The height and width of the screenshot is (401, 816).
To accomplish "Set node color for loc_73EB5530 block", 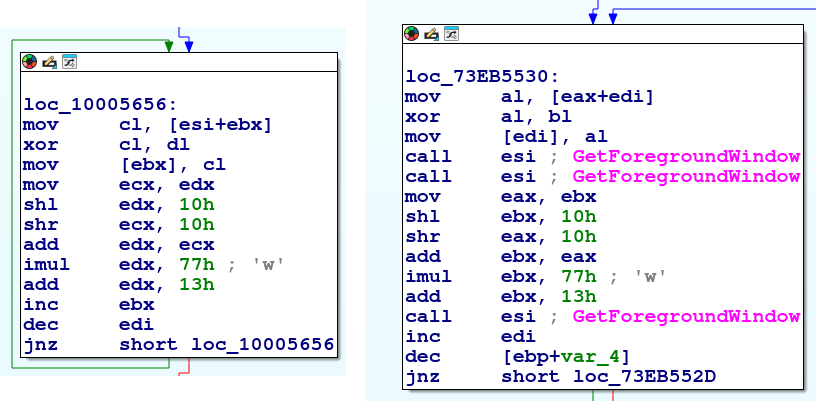I will coord(412,34).
